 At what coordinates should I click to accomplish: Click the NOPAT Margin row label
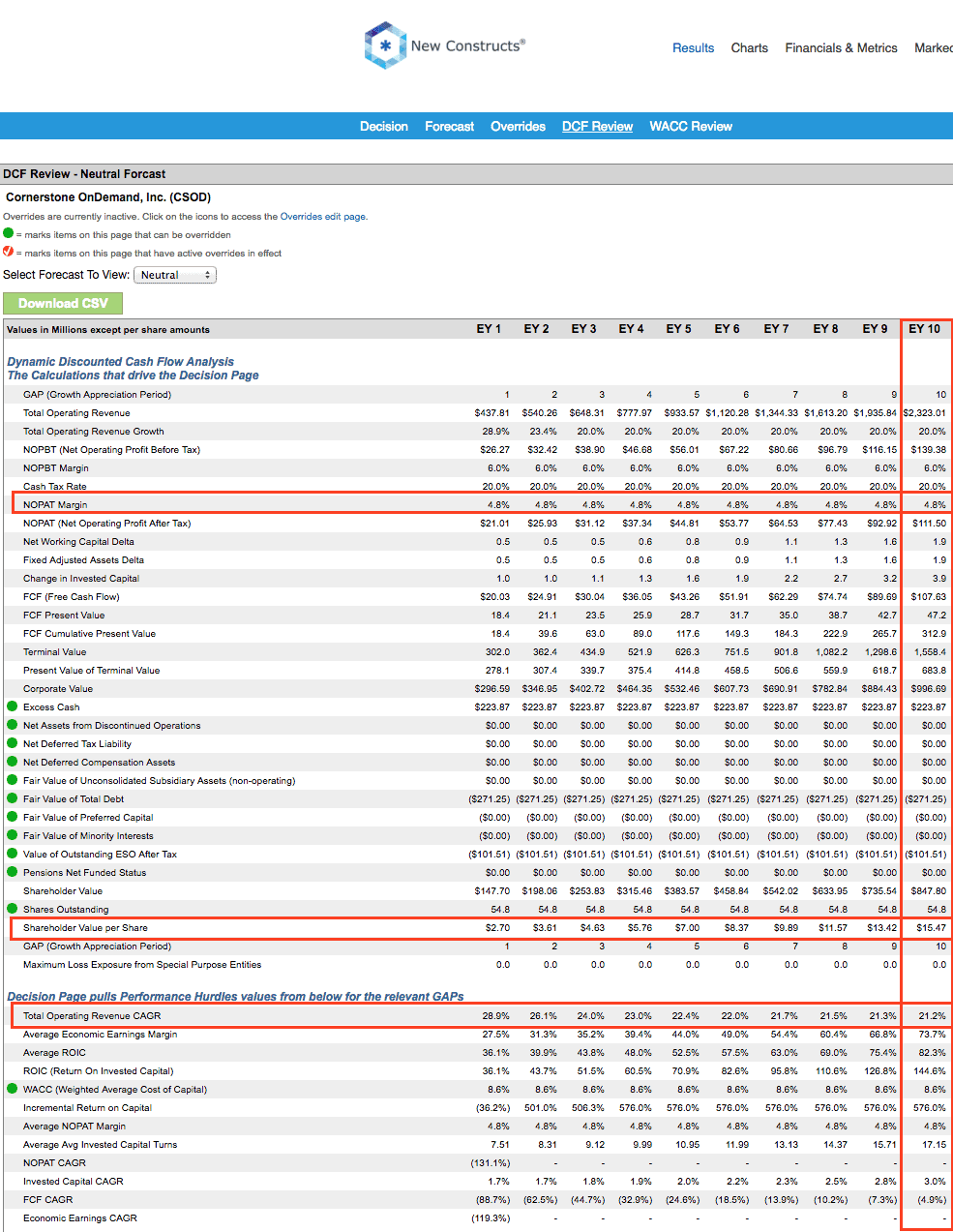(x=55, y=504)
